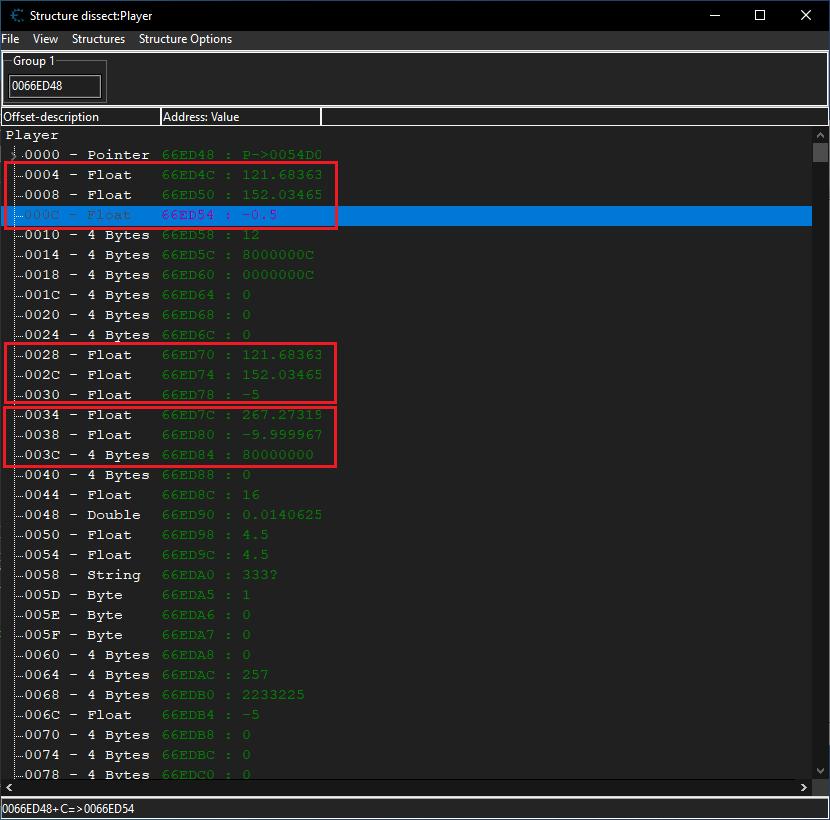
Task: Expand the 0000 Pointer tree node
Action: [x=13, y=155]
